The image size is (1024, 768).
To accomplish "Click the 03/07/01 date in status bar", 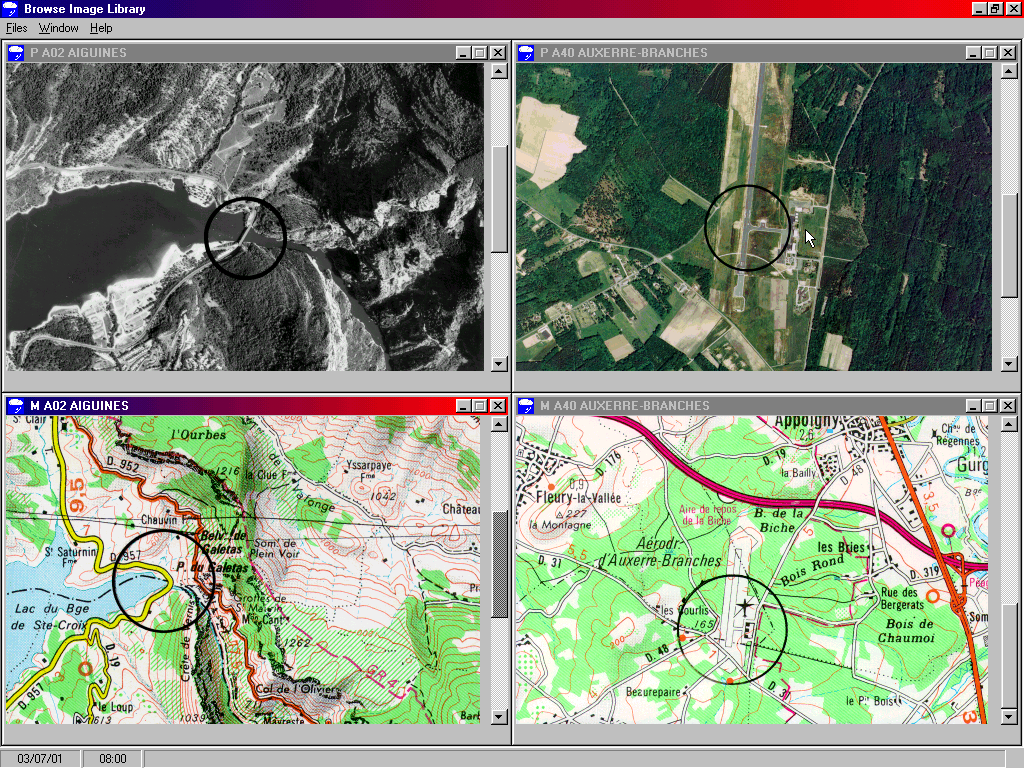I will pyautogui.click(x=40, y=759).
